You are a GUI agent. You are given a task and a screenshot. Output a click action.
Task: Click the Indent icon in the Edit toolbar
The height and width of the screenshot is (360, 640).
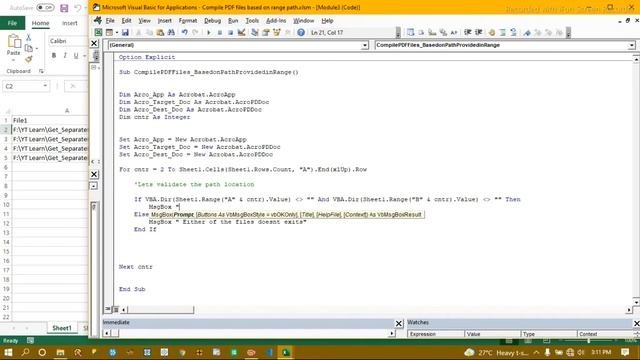click(x=468, y=32)
